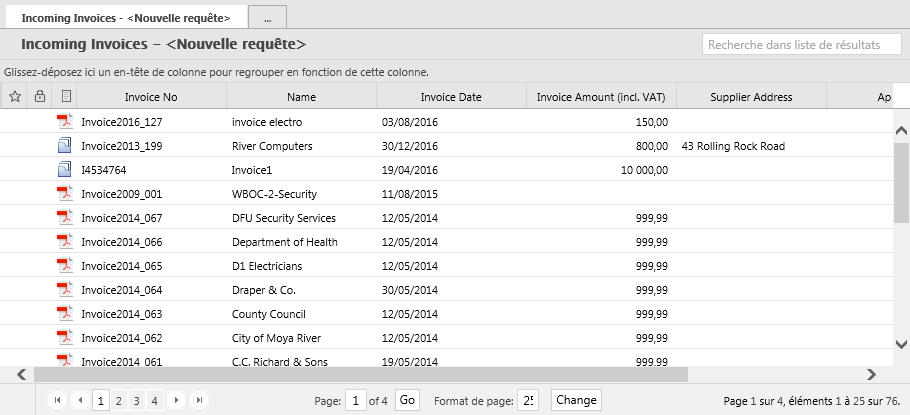Click the star favorites column header icon
The image size is (910, 415).
coord(14,97)
